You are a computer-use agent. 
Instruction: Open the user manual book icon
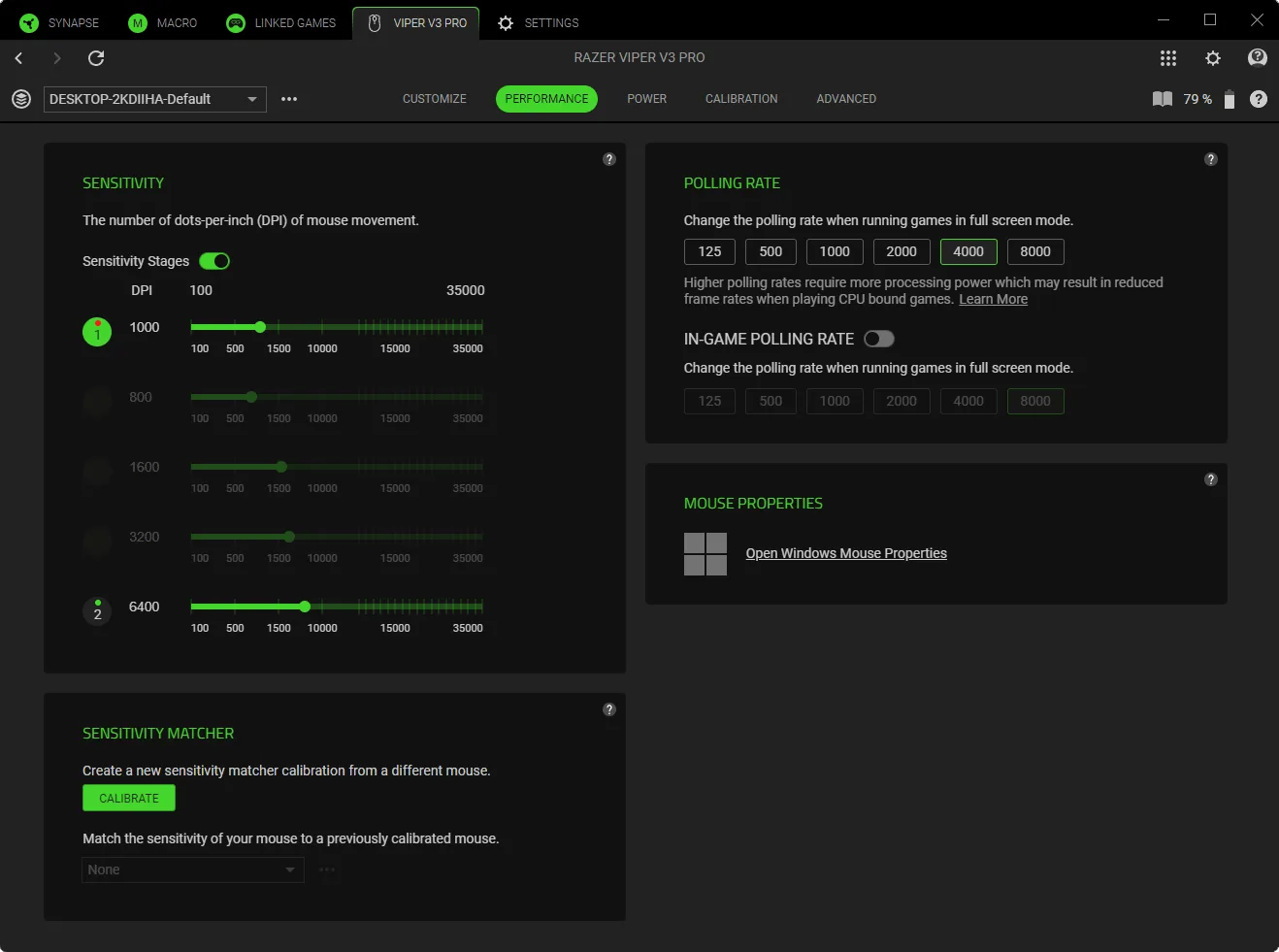[1163, 99]
